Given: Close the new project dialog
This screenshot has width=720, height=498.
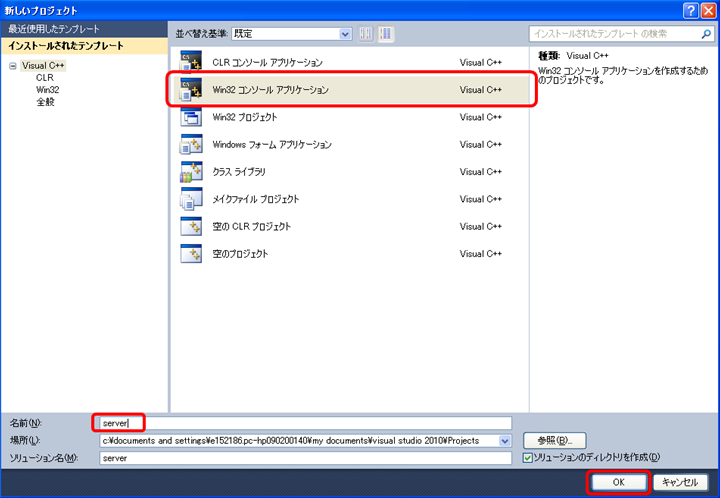Looking at the screenshot, I should [x=709, y=10].
